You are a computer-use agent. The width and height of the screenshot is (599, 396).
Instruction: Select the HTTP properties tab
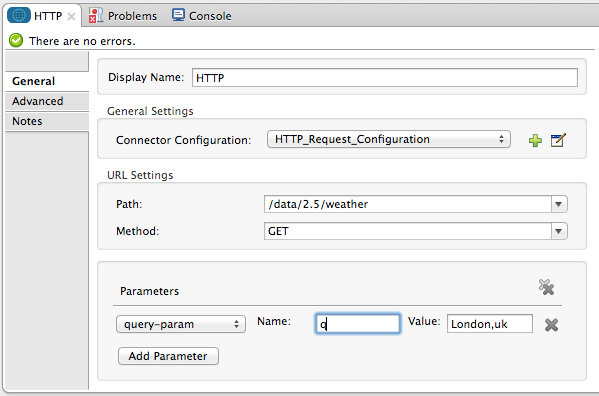(x=43, y=16)
